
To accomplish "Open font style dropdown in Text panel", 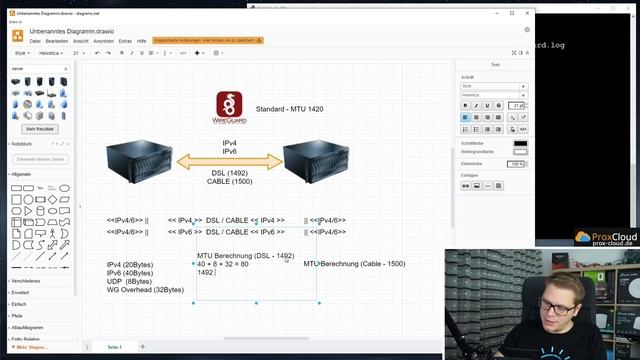I will (494, 87).
